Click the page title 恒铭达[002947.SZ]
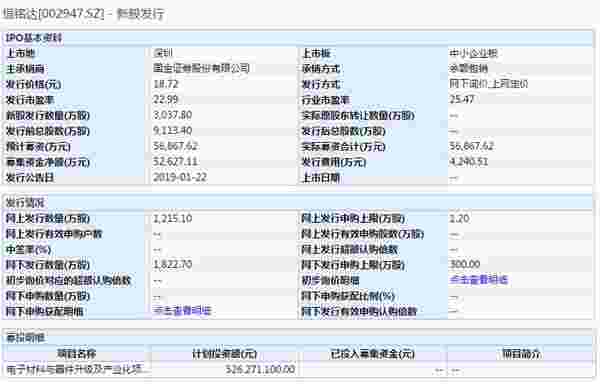600x384 pixels. pos(53,14)
